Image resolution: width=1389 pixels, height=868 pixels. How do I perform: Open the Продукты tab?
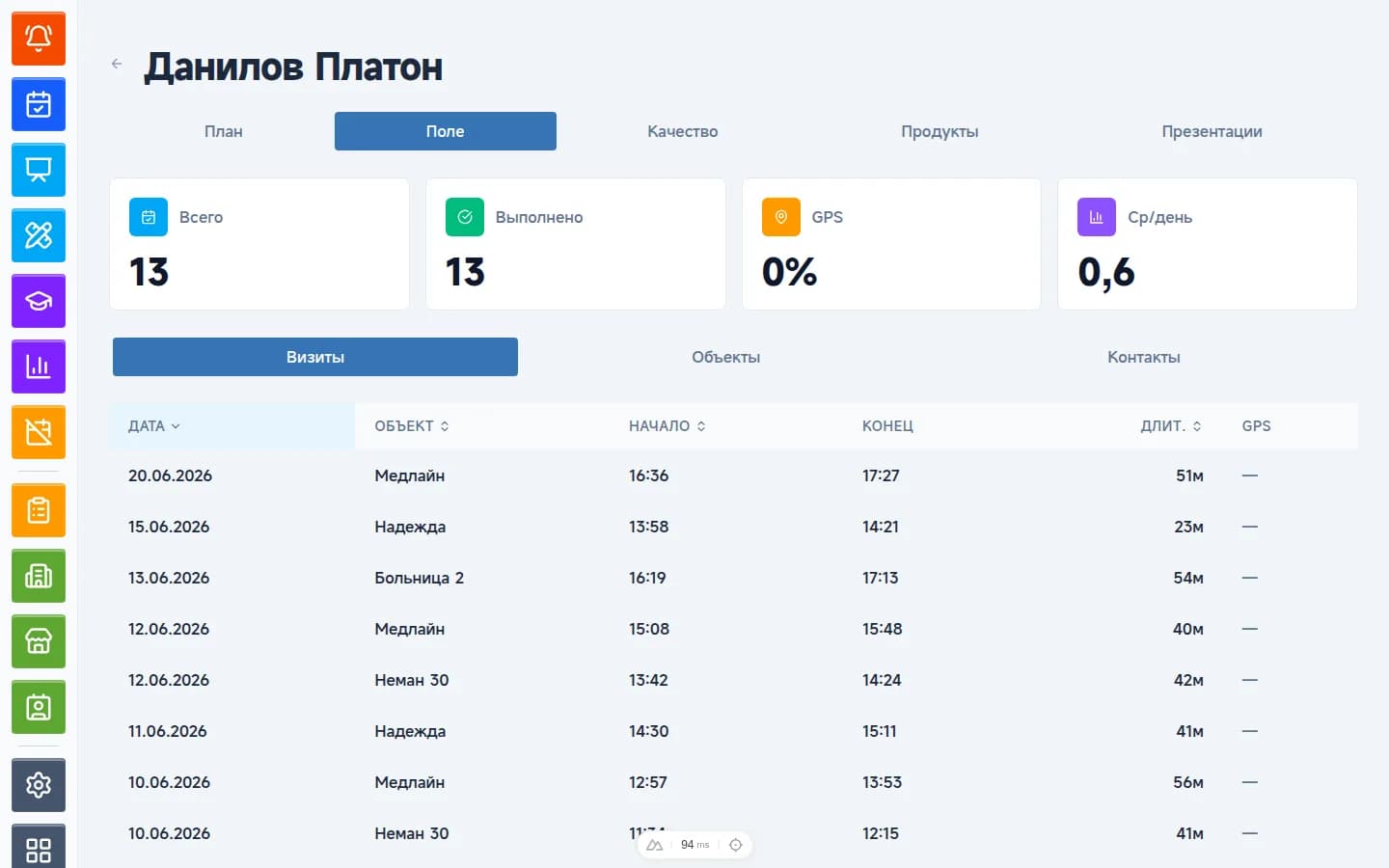tap(940, 131)
